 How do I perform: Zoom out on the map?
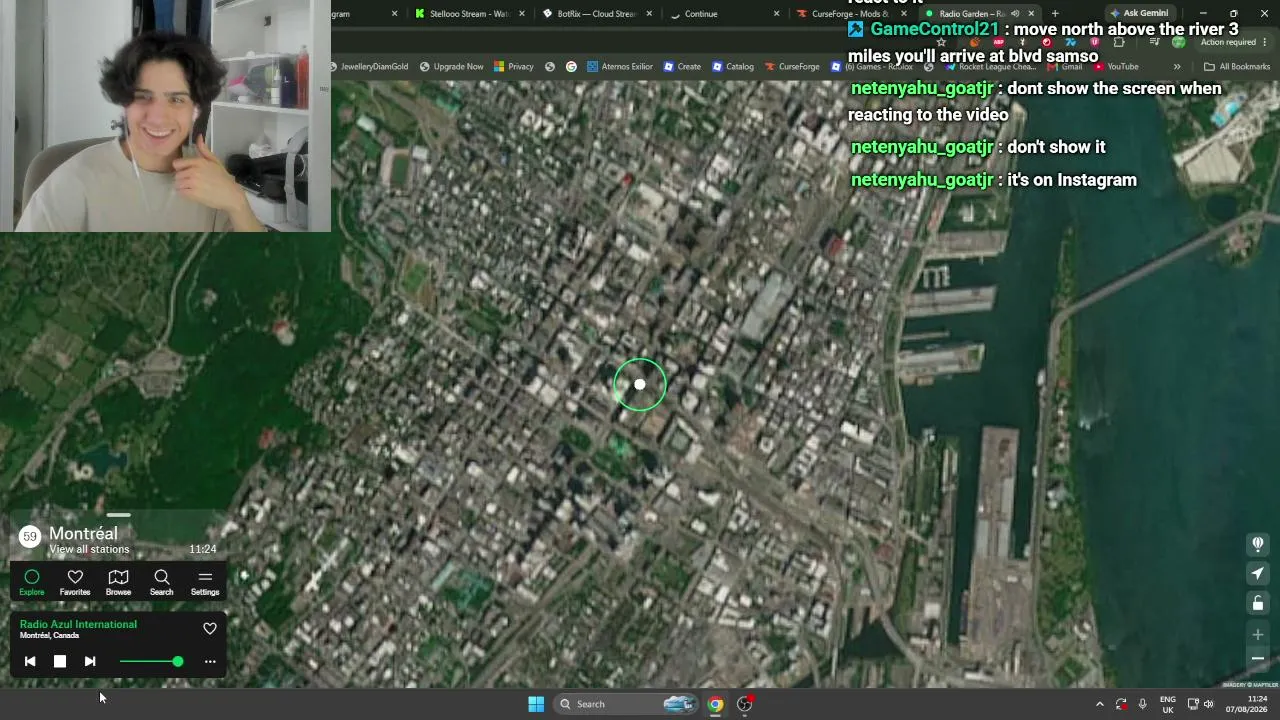[1258, 658]
